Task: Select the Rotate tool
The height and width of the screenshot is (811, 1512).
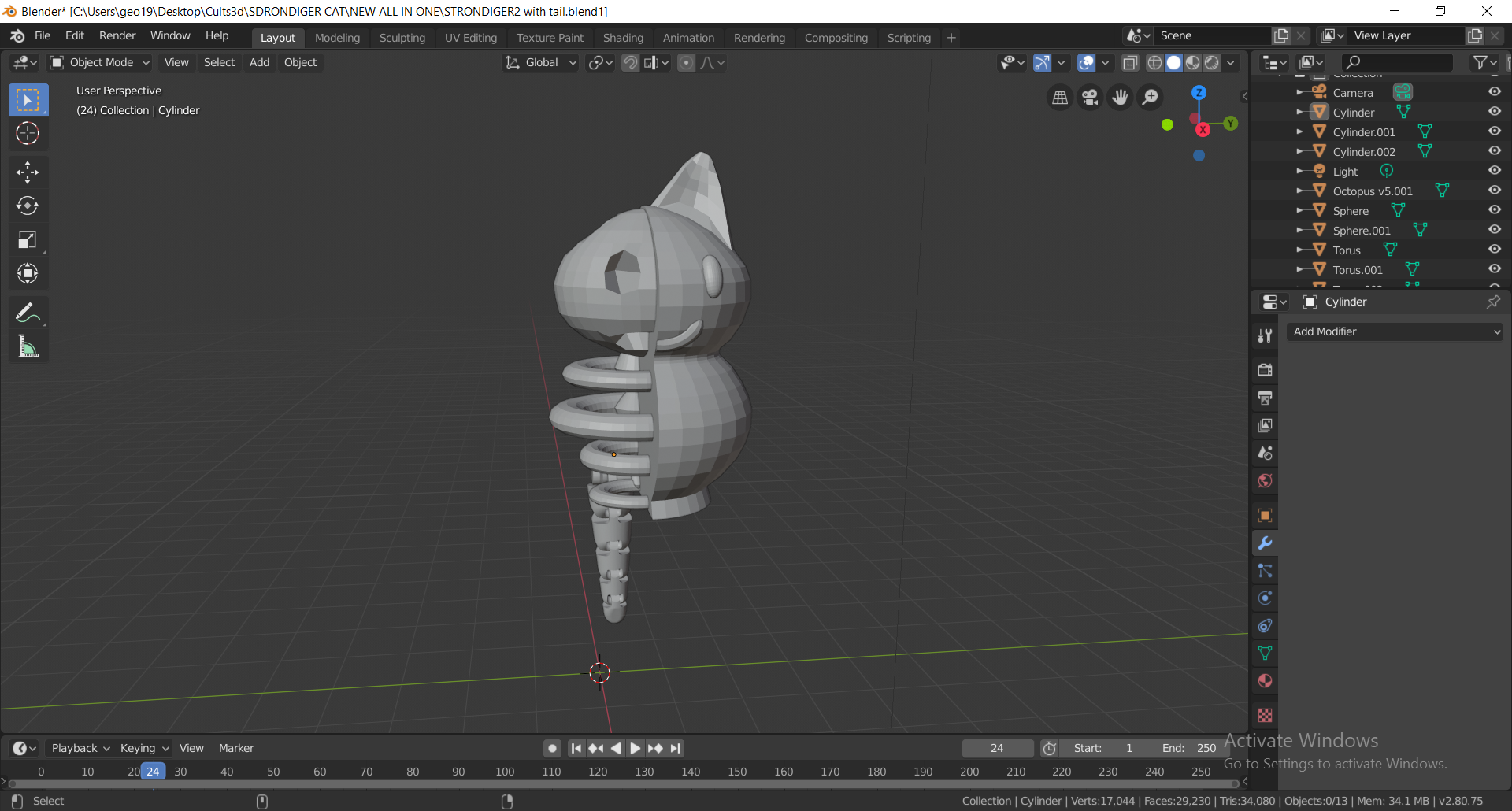Action: [28, 206]
